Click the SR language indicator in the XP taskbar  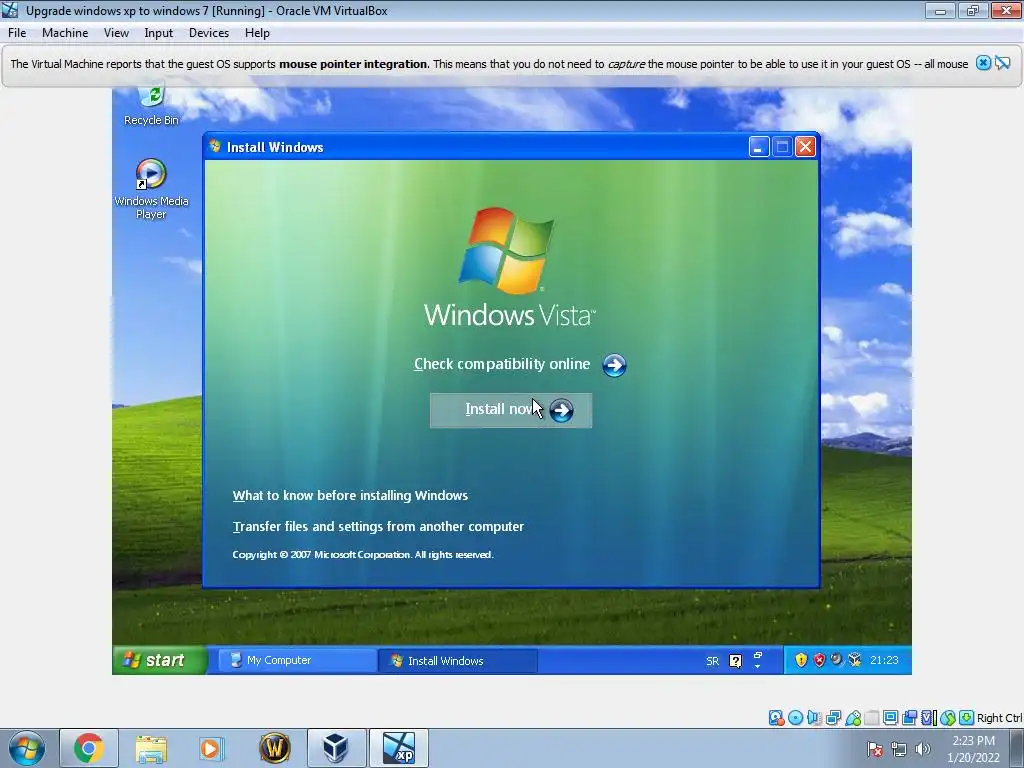712,661
